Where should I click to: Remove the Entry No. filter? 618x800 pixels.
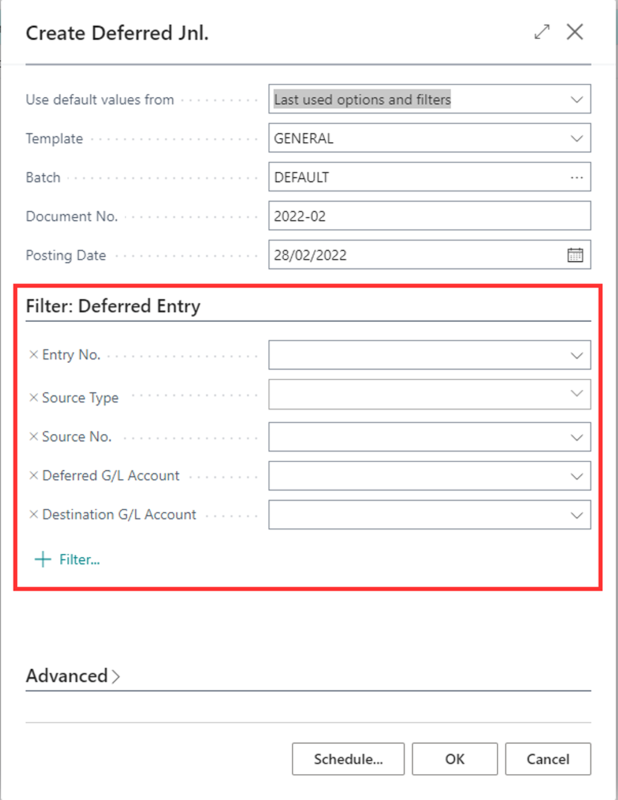[x=33, y=355]
